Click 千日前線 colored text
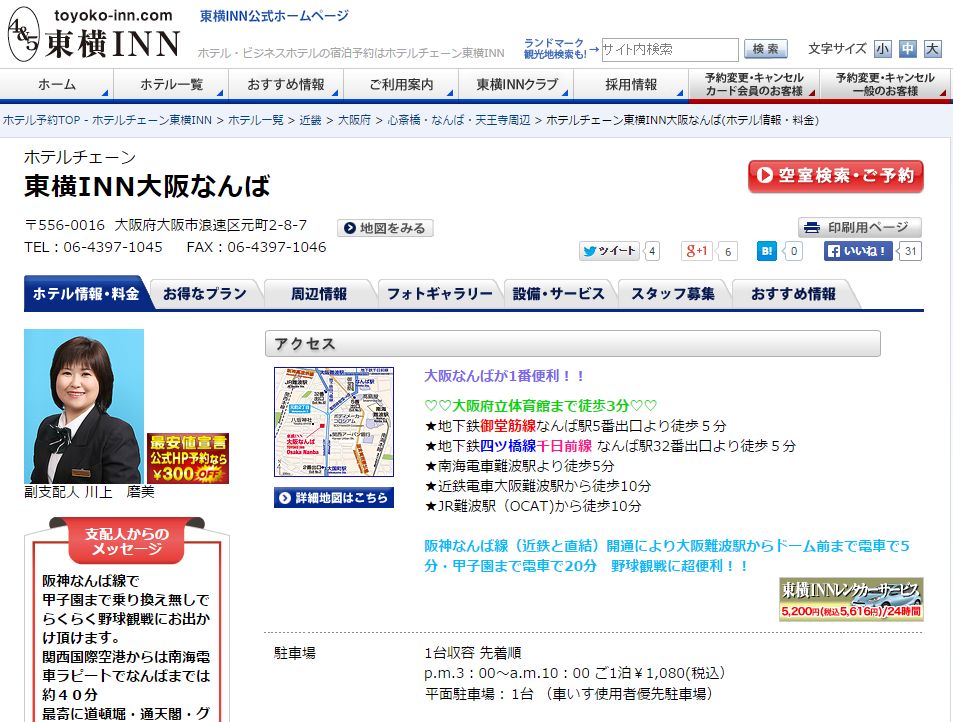Image resolution: width=953 pixels, height=722 pixels. [564, 445]
